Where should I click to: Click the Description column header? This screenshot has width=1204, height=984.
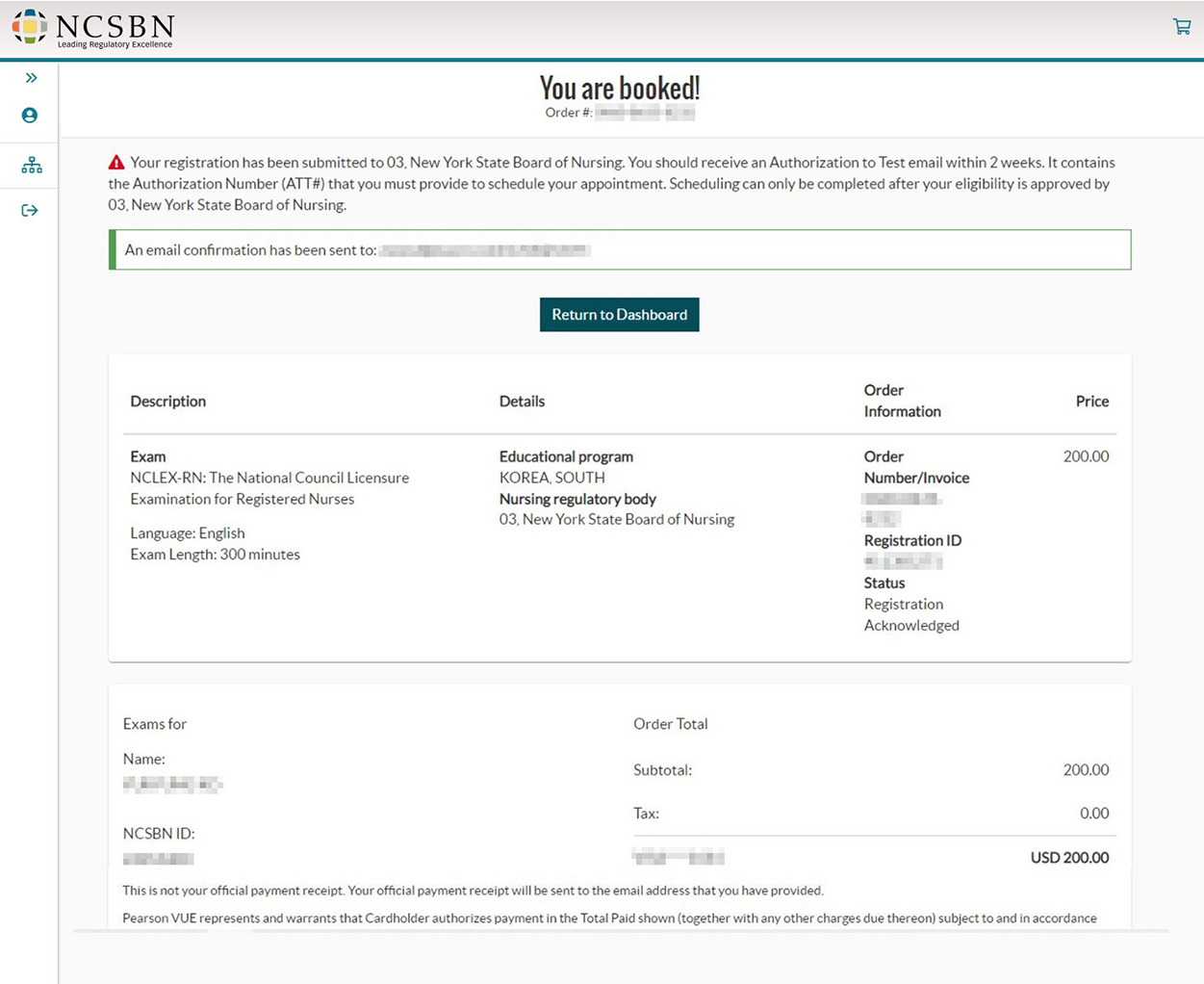click(x=168, y=401)
